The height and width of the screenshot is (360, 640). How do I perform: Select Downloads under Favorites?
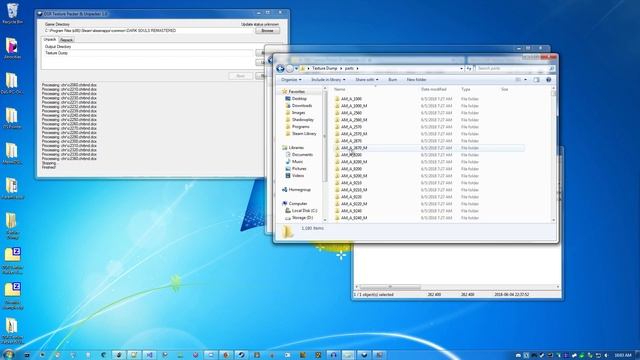click(302, 106)
